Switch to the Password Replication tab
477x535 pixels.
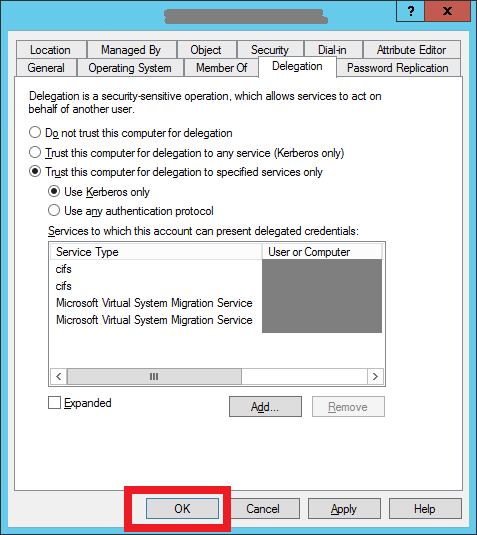tap(398, 68)
